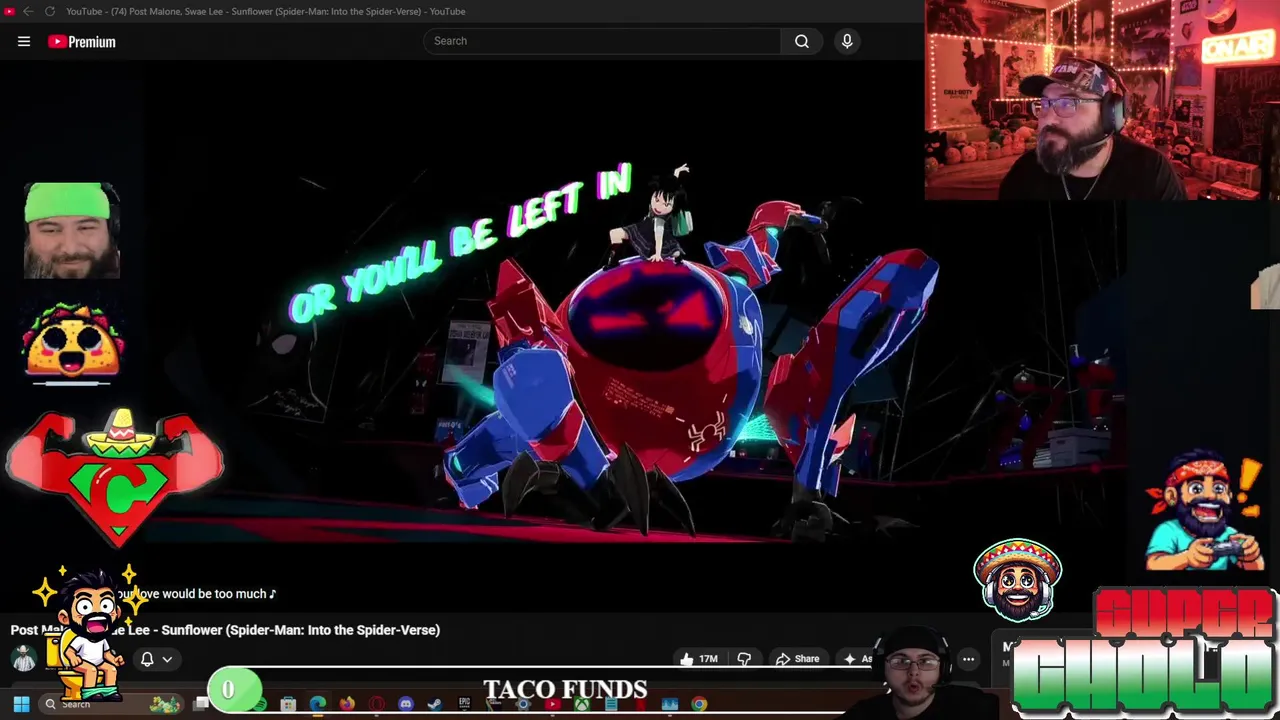1280x720 pixels.
Task: Reload the page with the refresh icon
Action: (49, 11)
